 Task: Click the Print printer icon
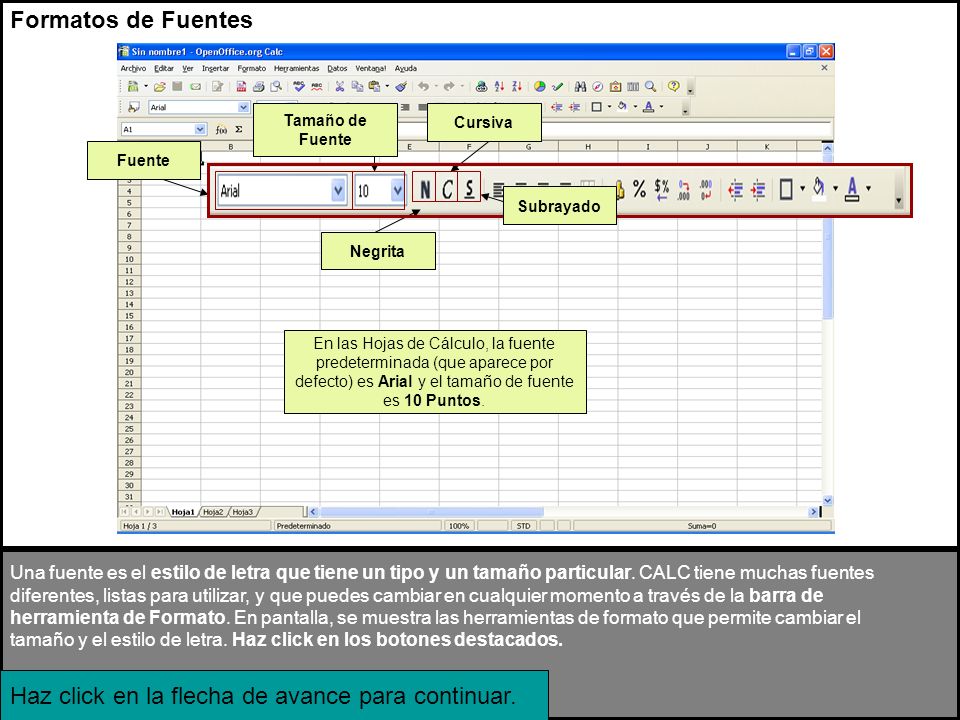pyautogui.click(x=258, y=87)
